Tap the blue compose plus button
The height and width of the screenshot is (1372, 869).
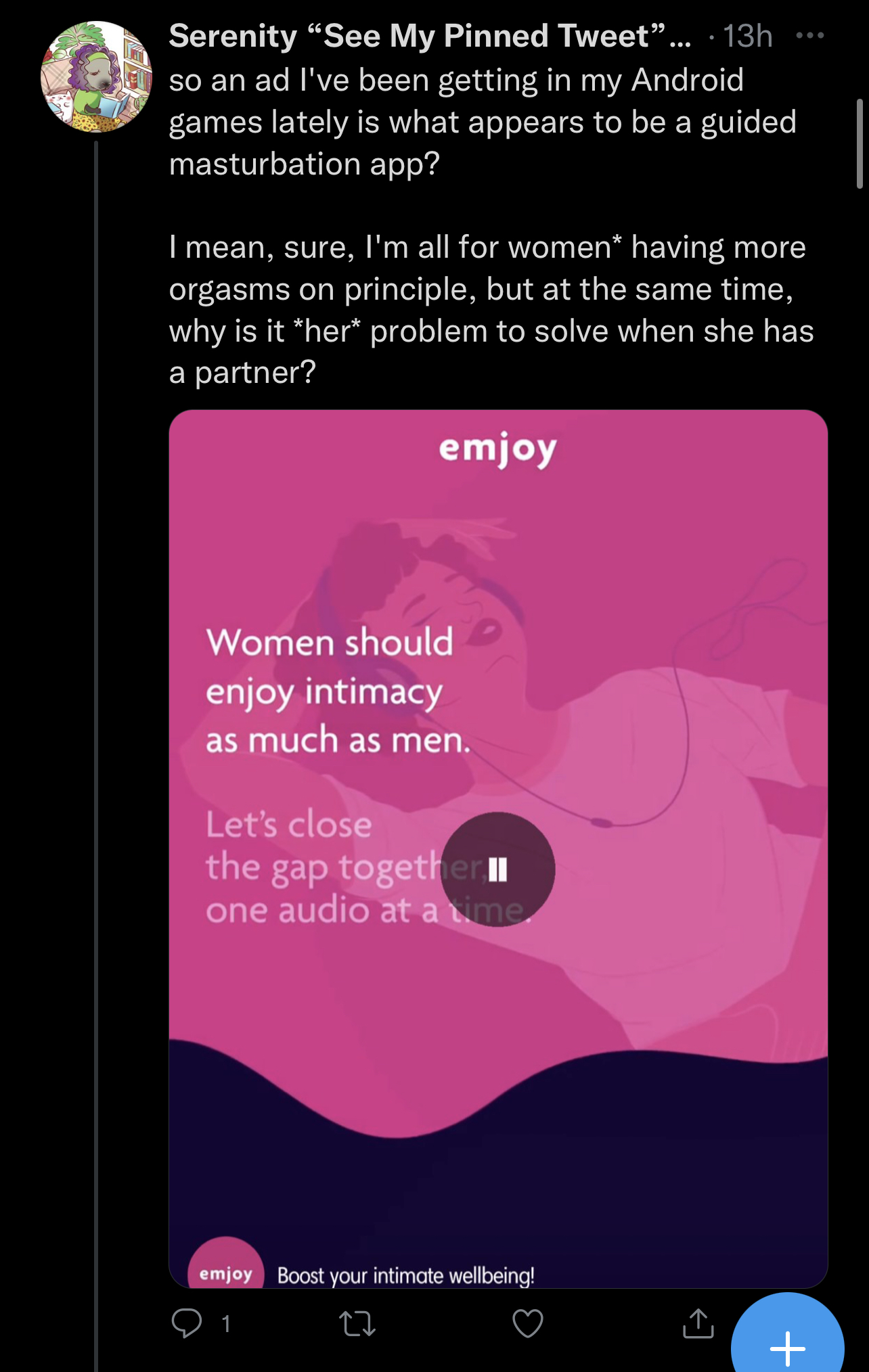point(788,1340)
